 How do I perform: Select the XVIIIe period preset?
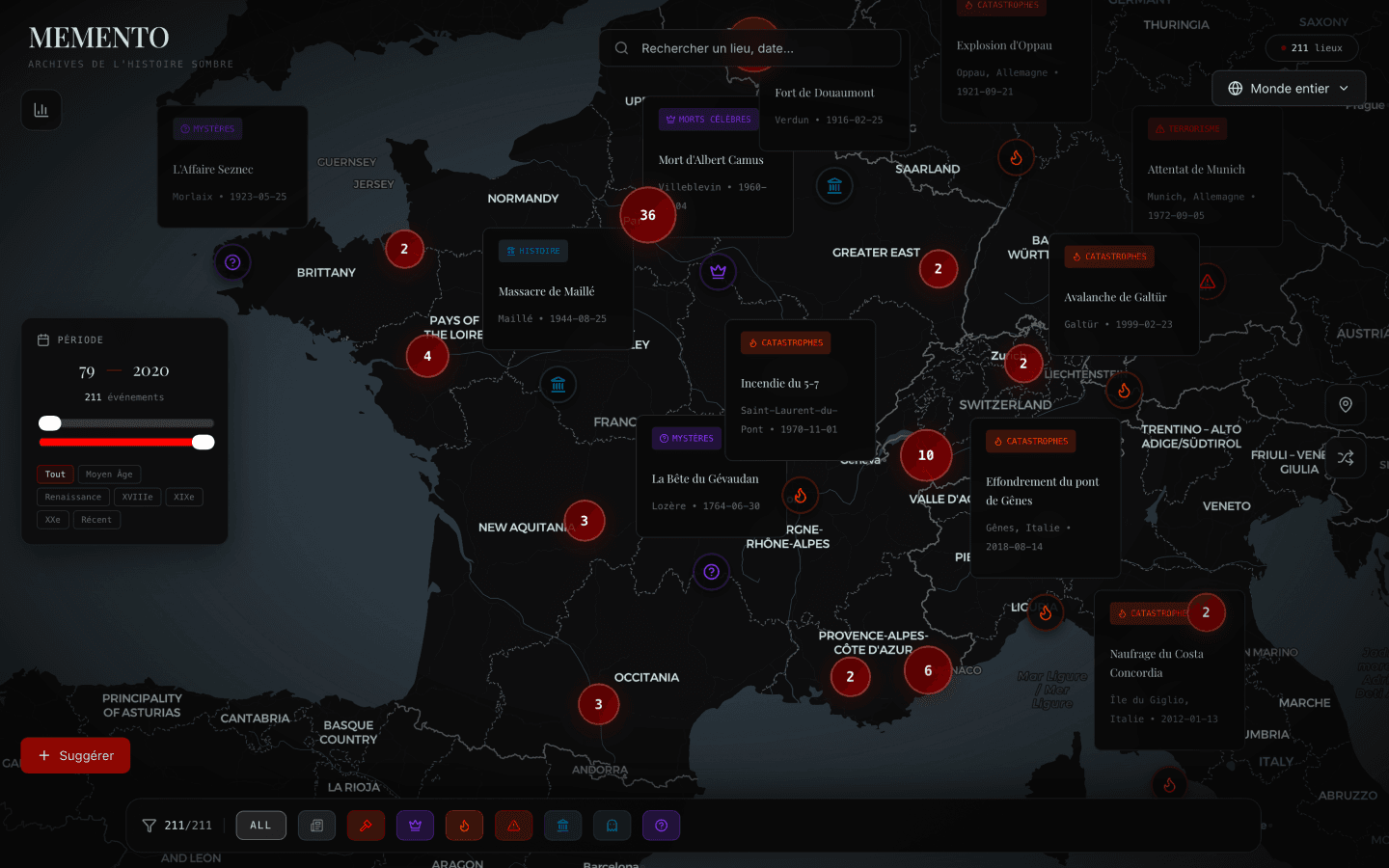137,498
